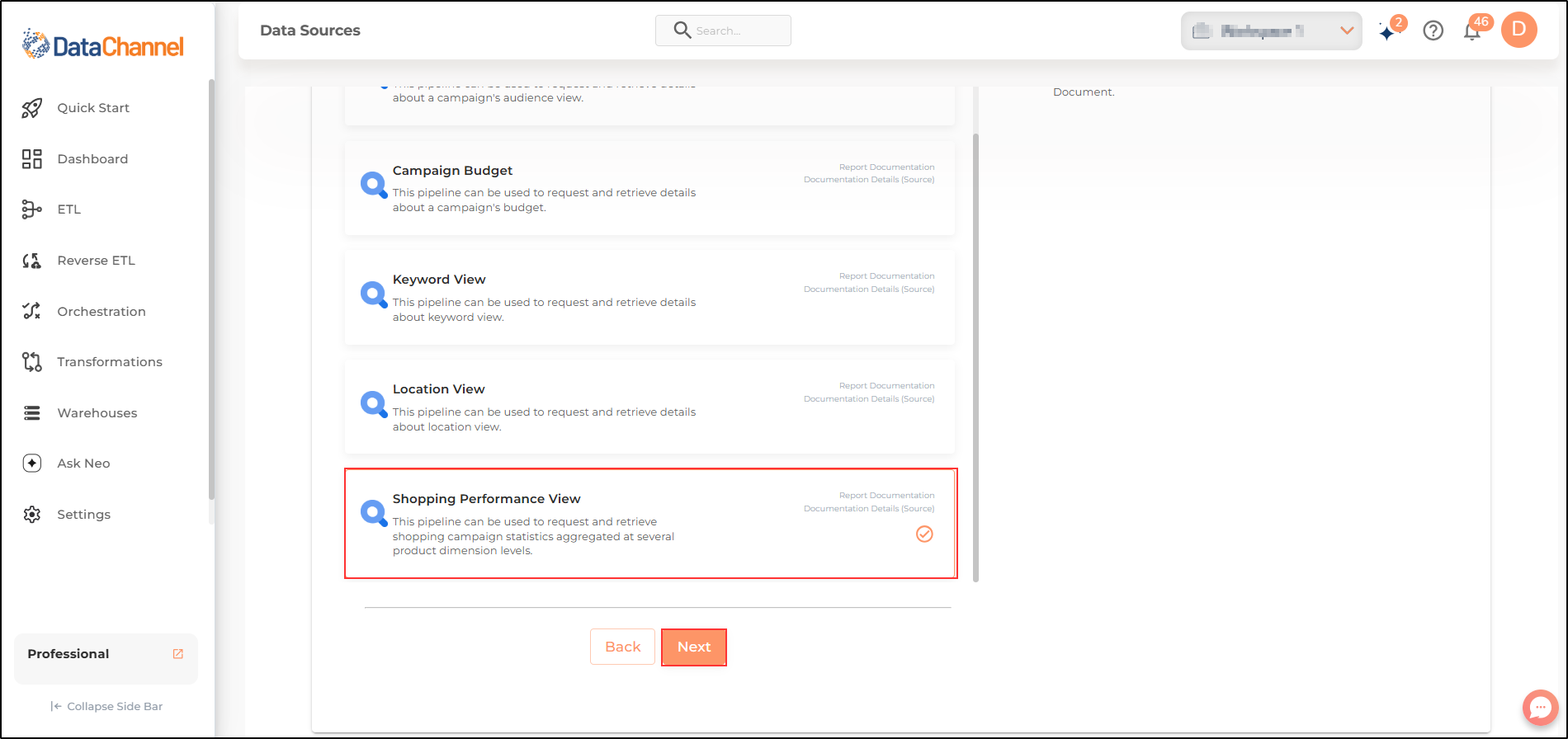
Task: Click the ETL pipeline icon
Action: 32,209
